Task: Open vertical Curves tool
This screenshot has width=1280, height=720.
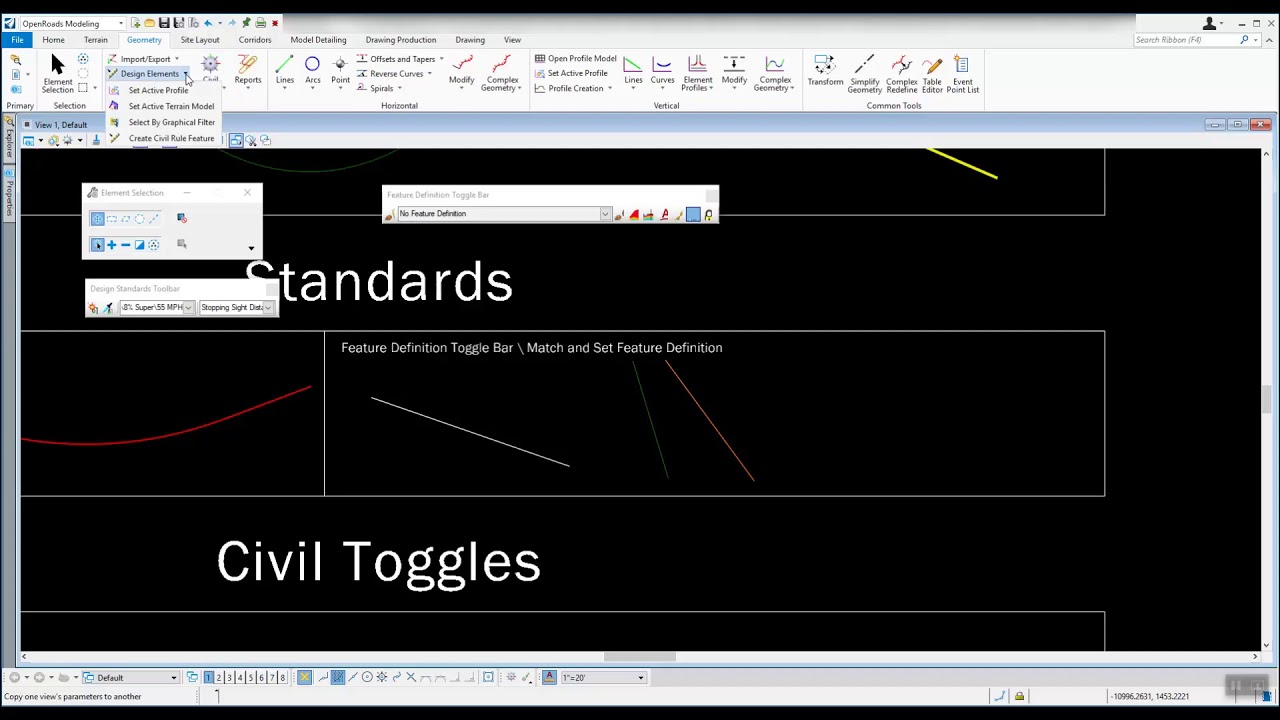Action: coord(662,71)
